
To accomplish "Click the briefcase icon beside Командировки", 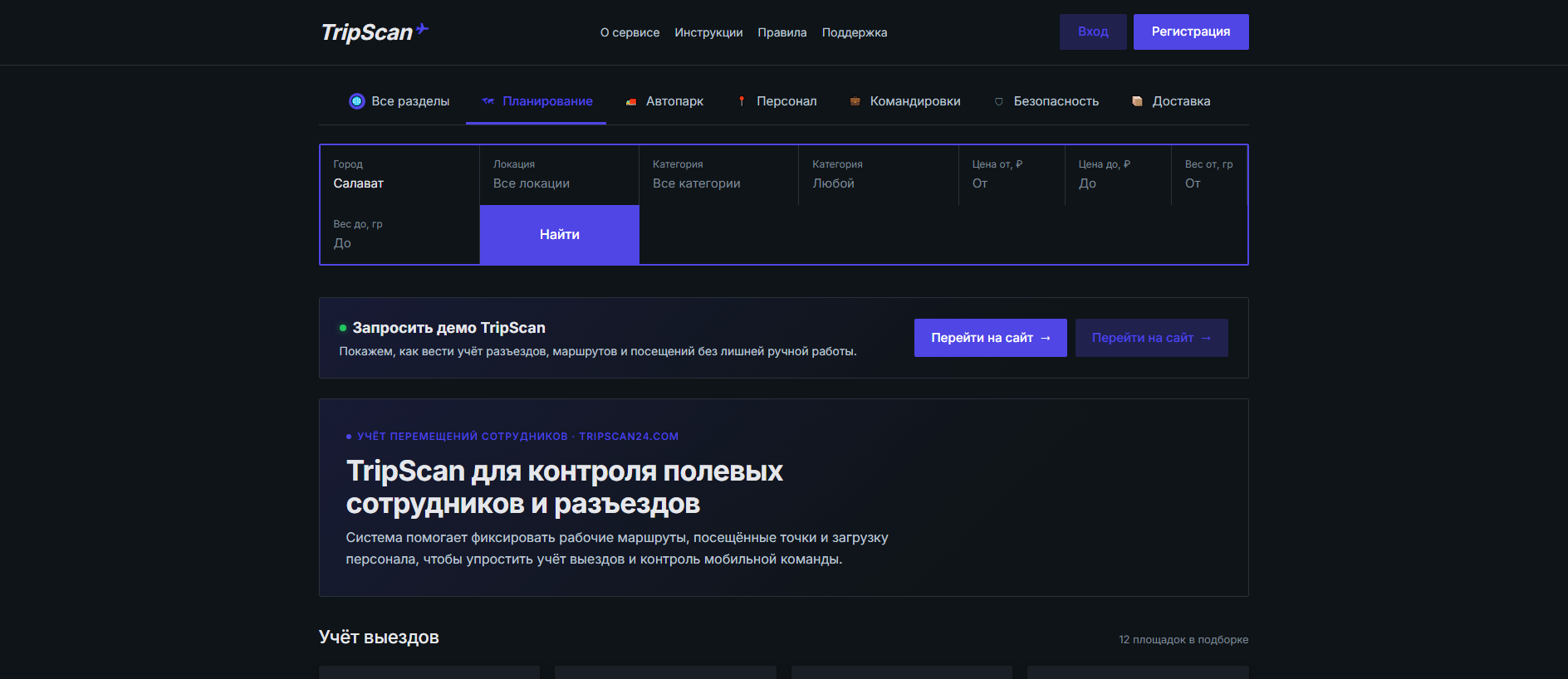I will (855, 101).
